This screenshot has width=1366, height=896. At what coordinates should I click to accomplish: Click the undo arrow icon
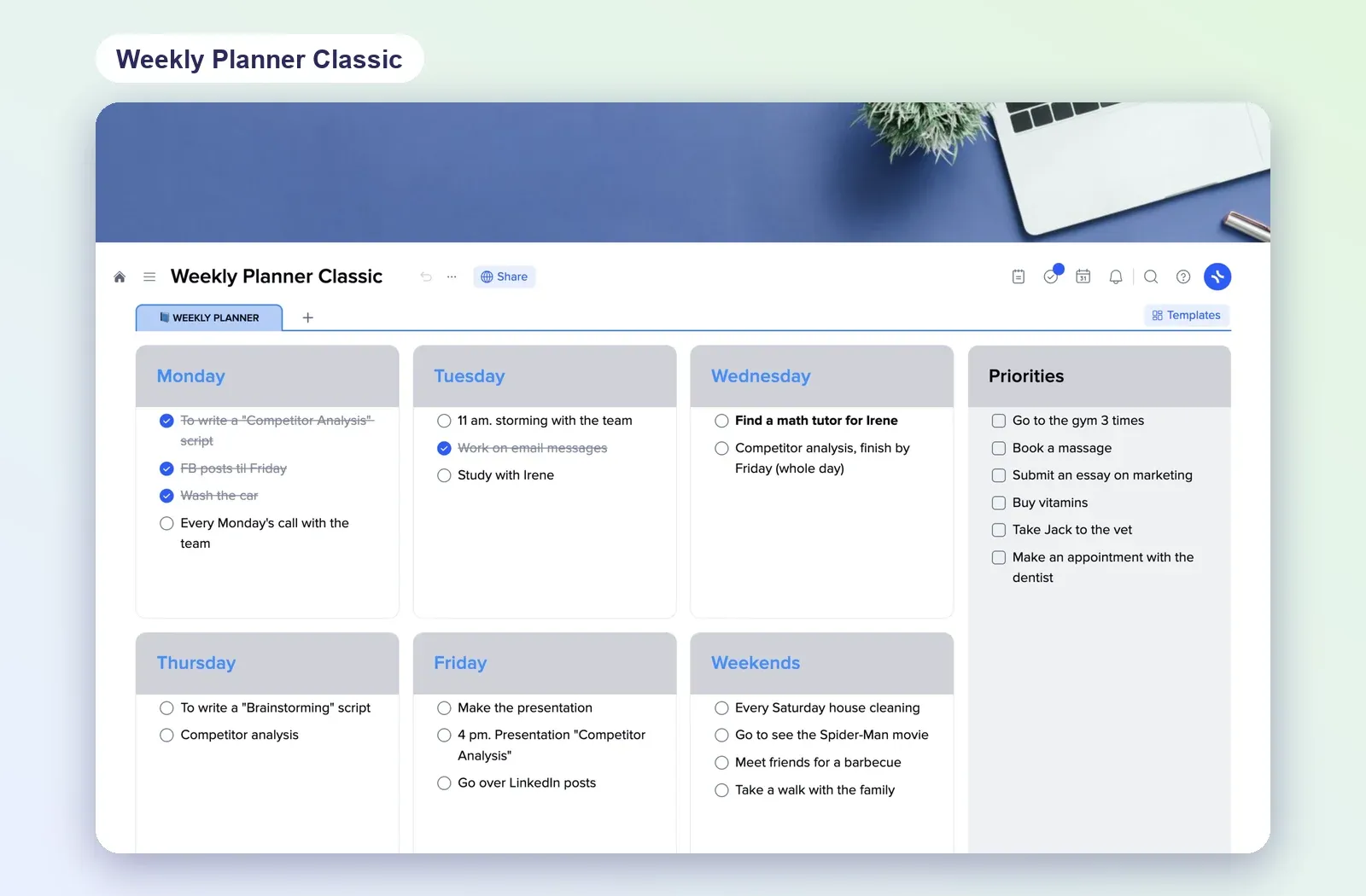426,276
